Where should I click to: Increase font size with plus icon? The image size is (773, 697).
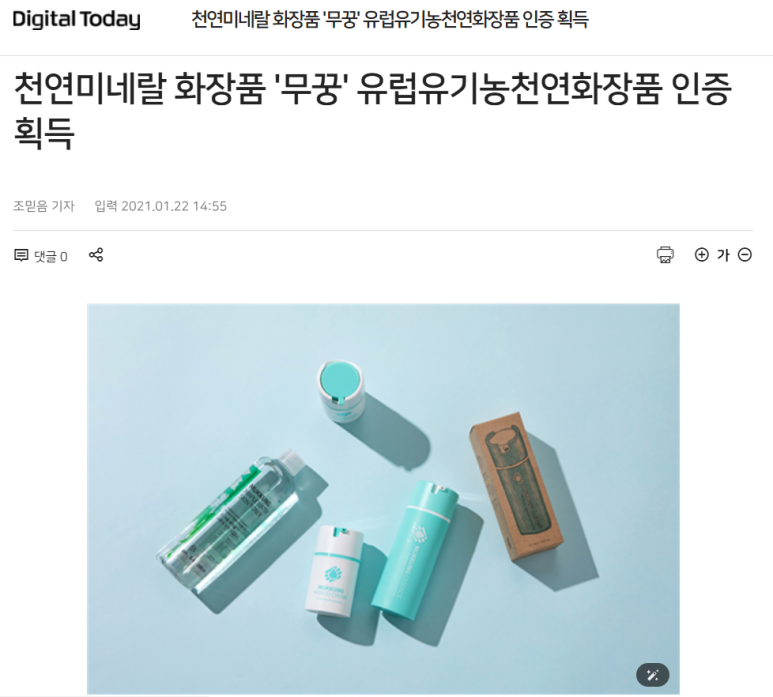[x=702, y=255]
